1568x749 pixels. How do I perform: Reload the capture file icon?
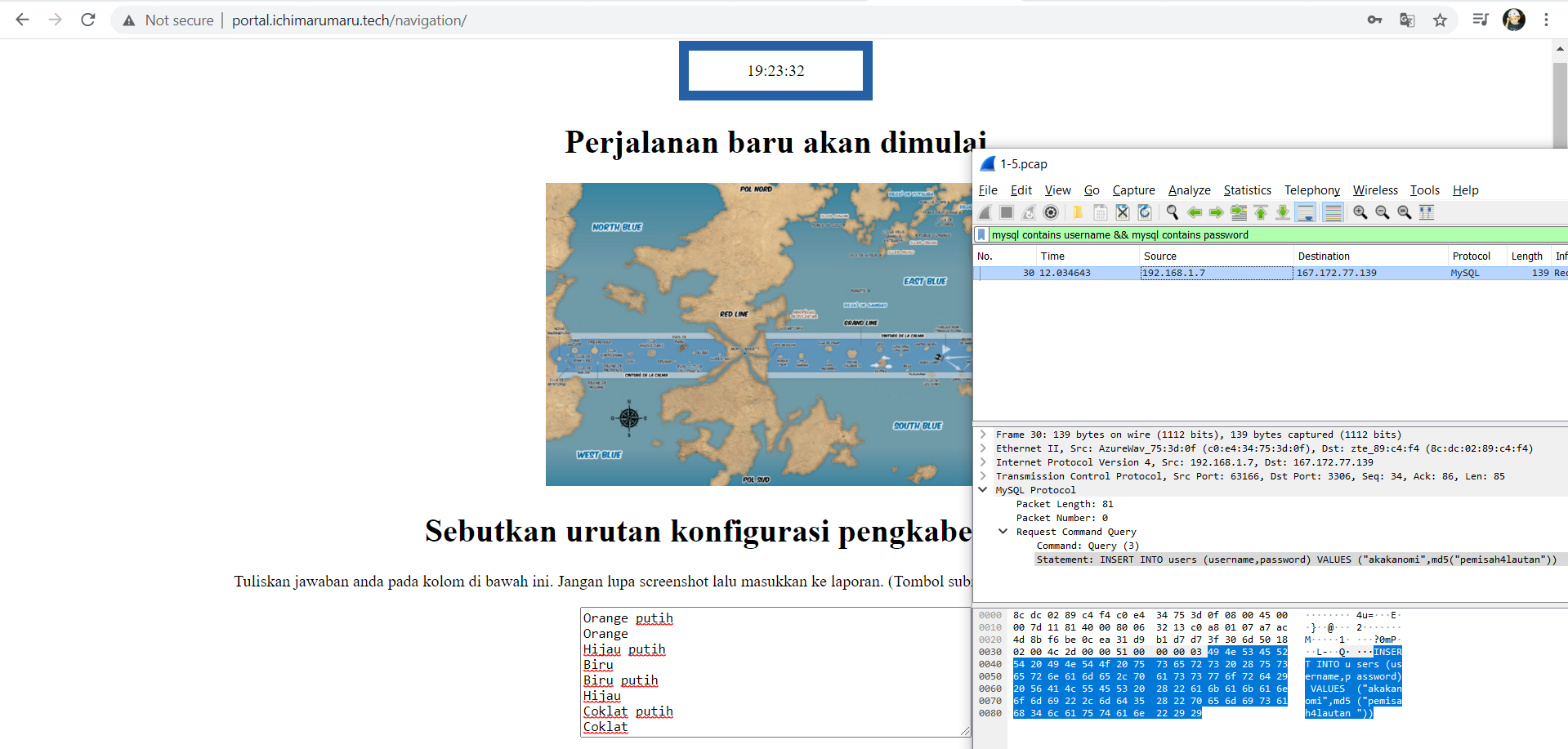(x=1145, y=212)
